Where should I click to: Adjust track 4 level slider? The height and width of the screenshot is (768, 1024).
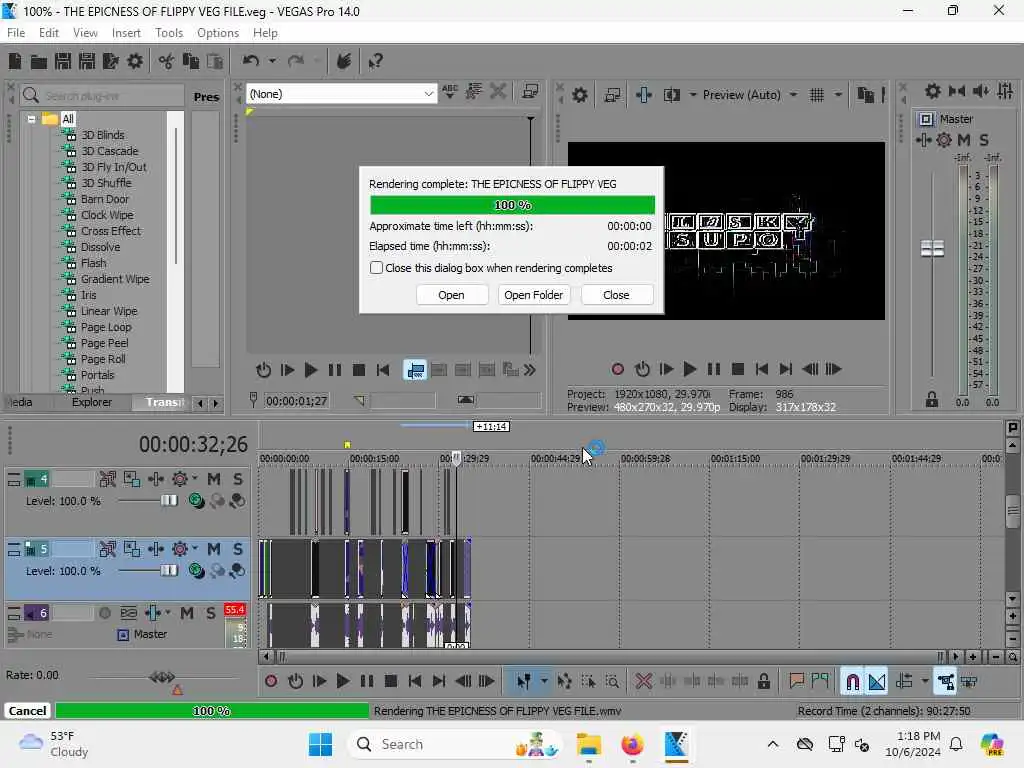tap(168, 500)
